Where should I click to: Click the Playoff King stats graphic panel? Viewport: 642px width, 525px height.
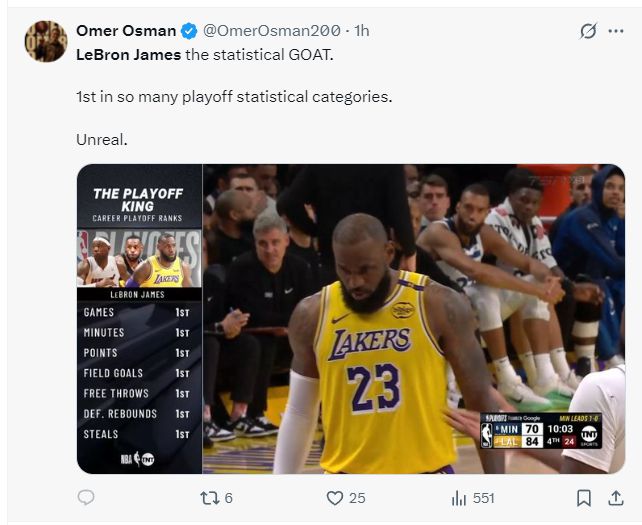tap(139, 318)
